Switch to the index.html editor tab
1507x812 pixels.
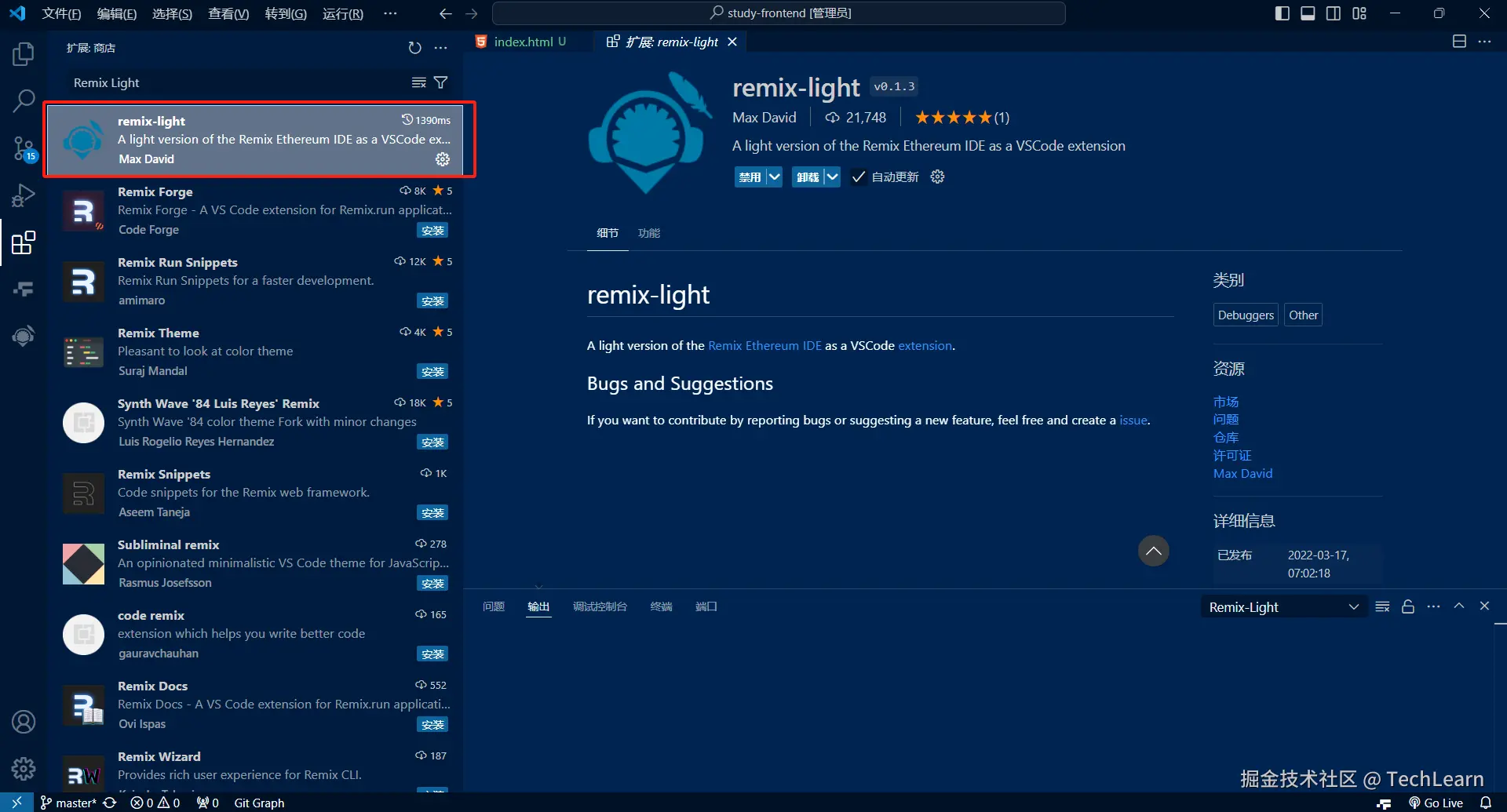coord(522,42)
